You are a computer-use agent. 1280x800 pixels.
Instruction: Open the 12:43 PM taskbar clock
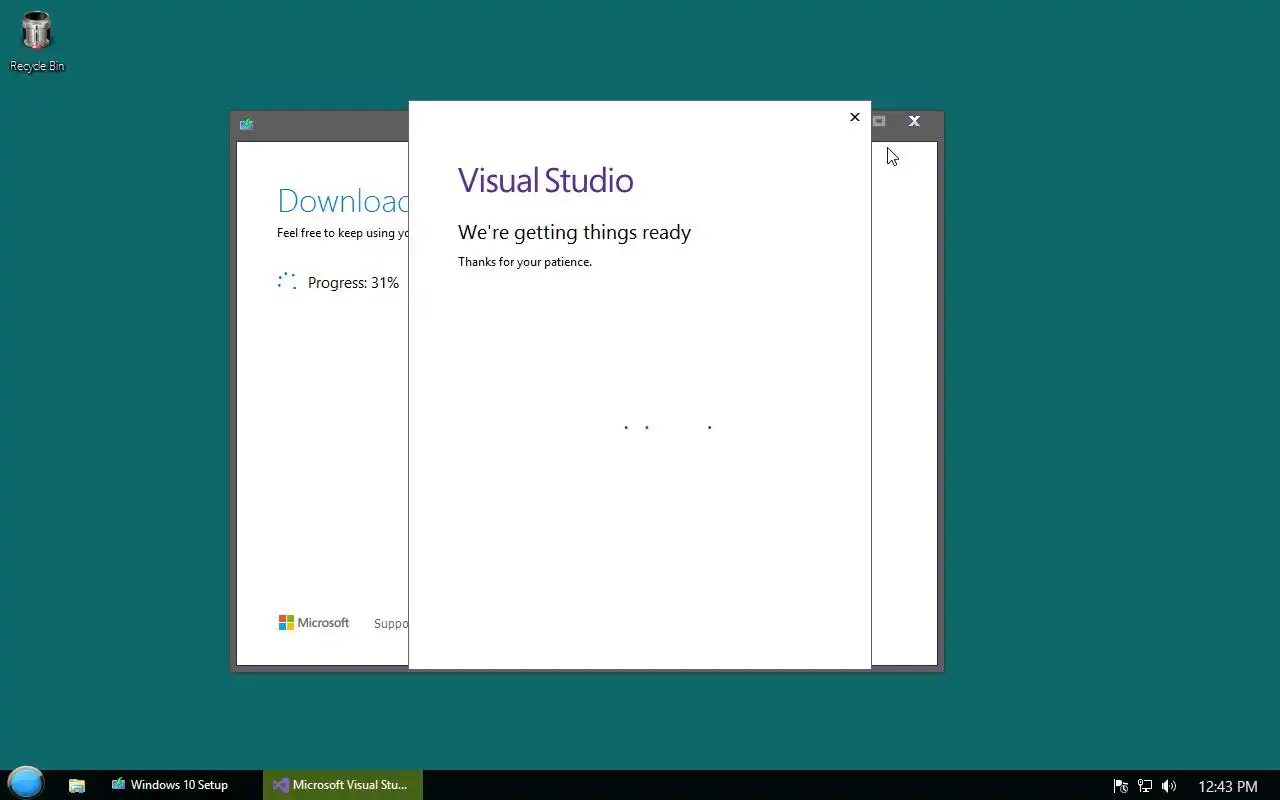(x=1227, y=786)
